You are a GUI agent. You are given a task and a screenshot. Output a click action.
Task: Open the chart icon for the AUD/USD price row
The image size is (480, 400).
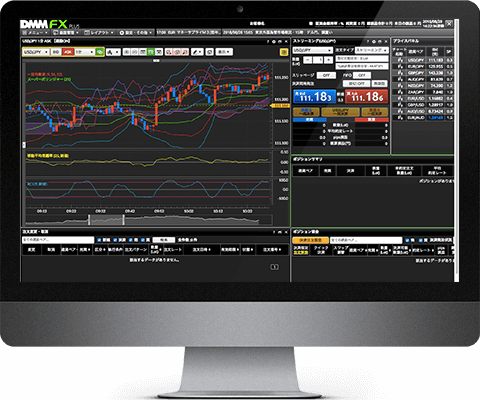click(400, 111)
